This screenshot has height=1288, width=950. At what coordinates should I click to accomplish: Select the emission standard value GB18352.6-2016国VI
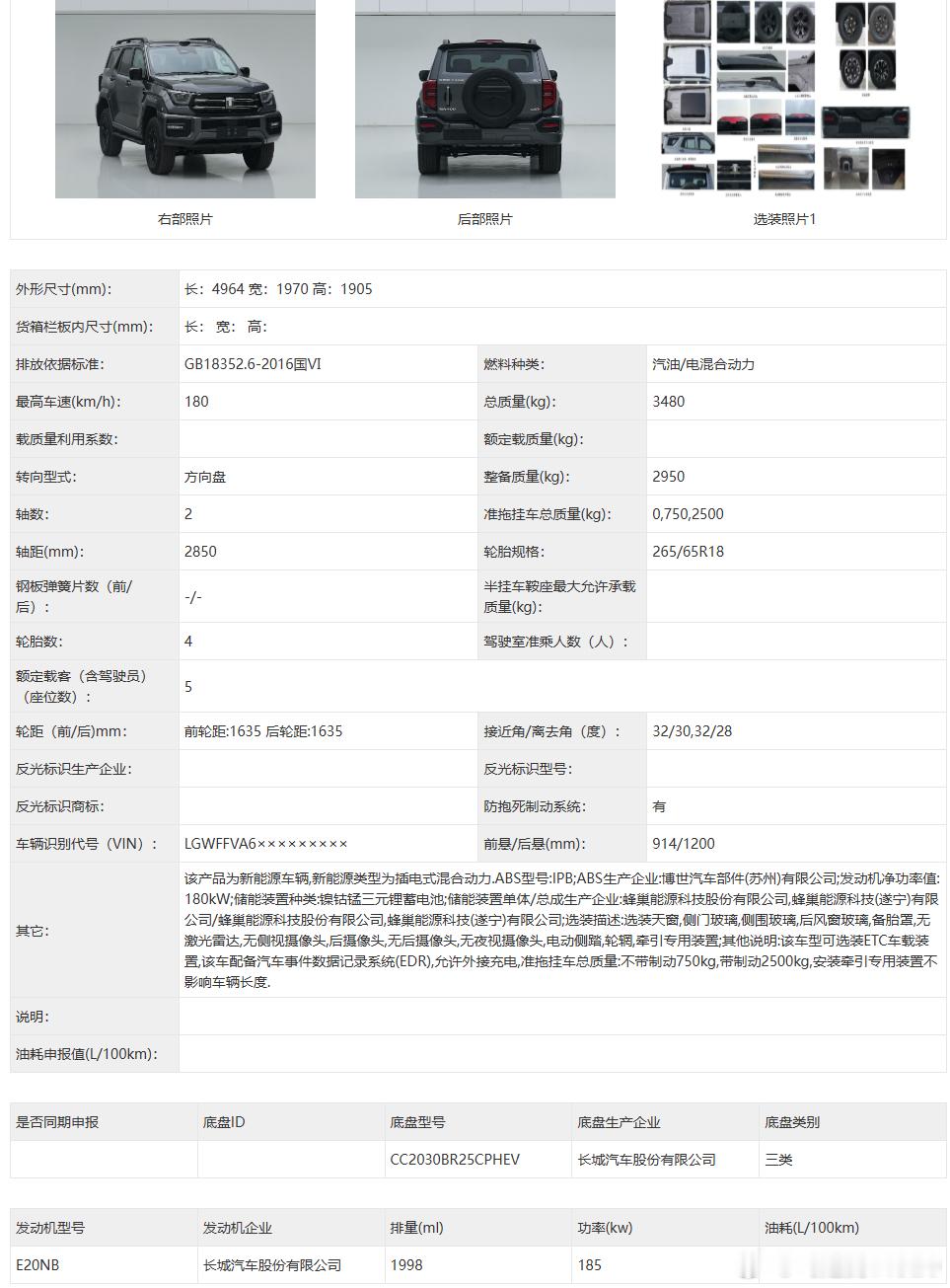253,364
